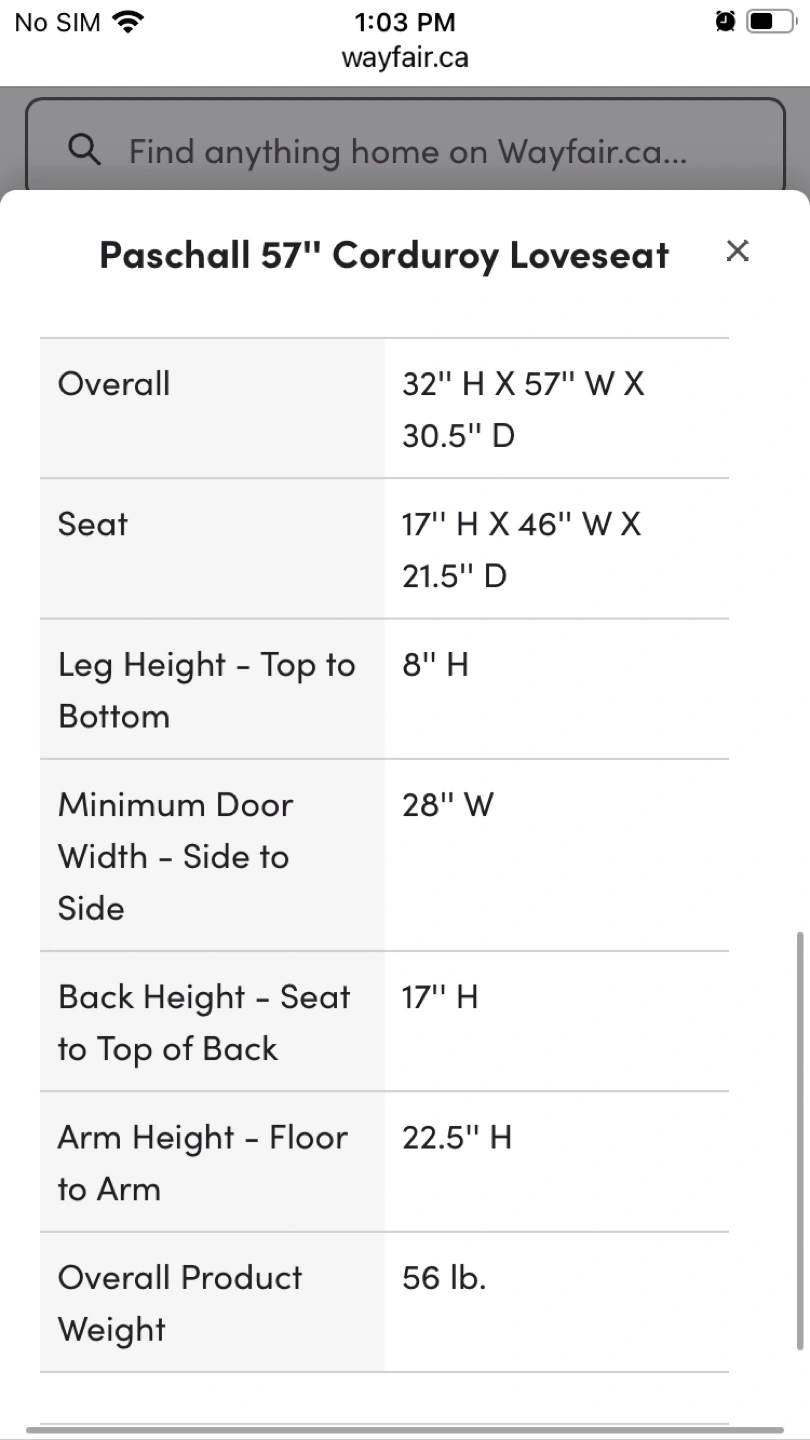Tap the Wi-Fi status icon
810x1440 pixels.
pos(127,22)
